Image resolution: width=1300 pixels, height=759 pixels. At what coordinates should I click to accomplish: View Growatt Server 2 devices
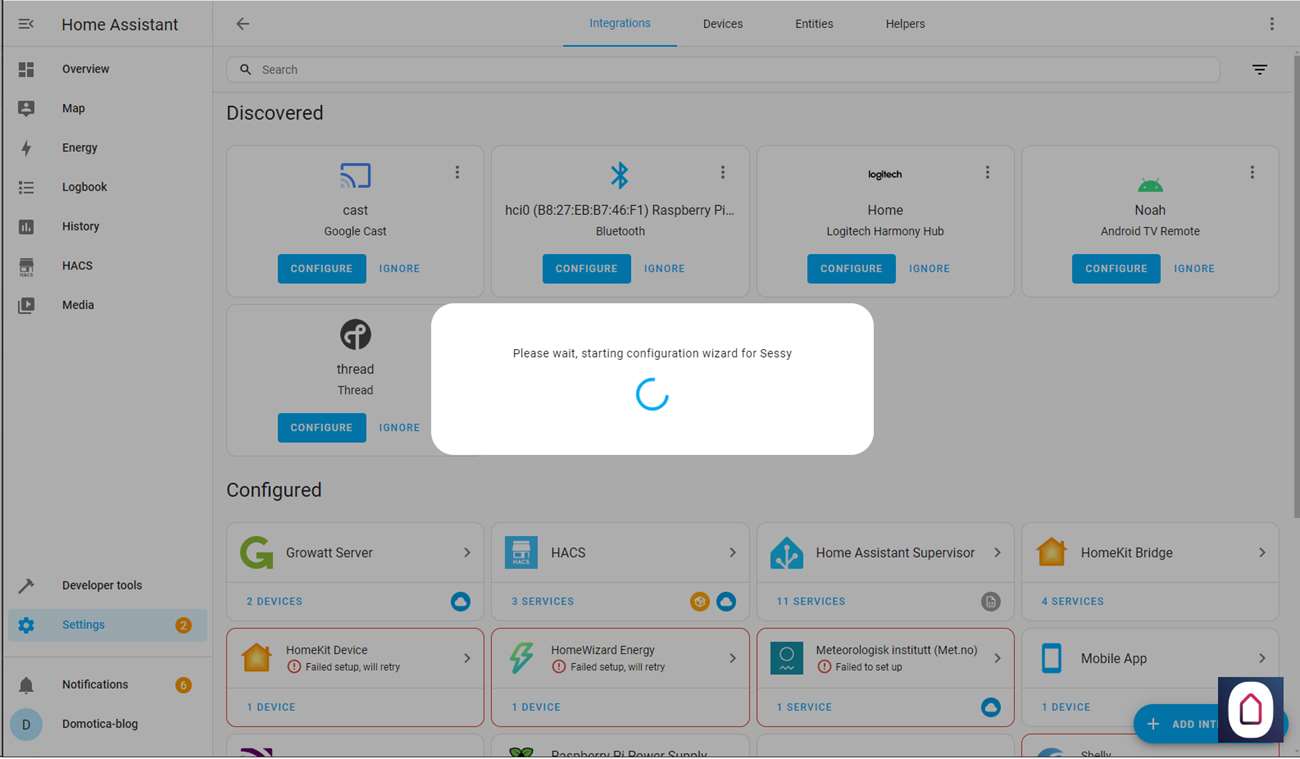[x=275, y=602]
